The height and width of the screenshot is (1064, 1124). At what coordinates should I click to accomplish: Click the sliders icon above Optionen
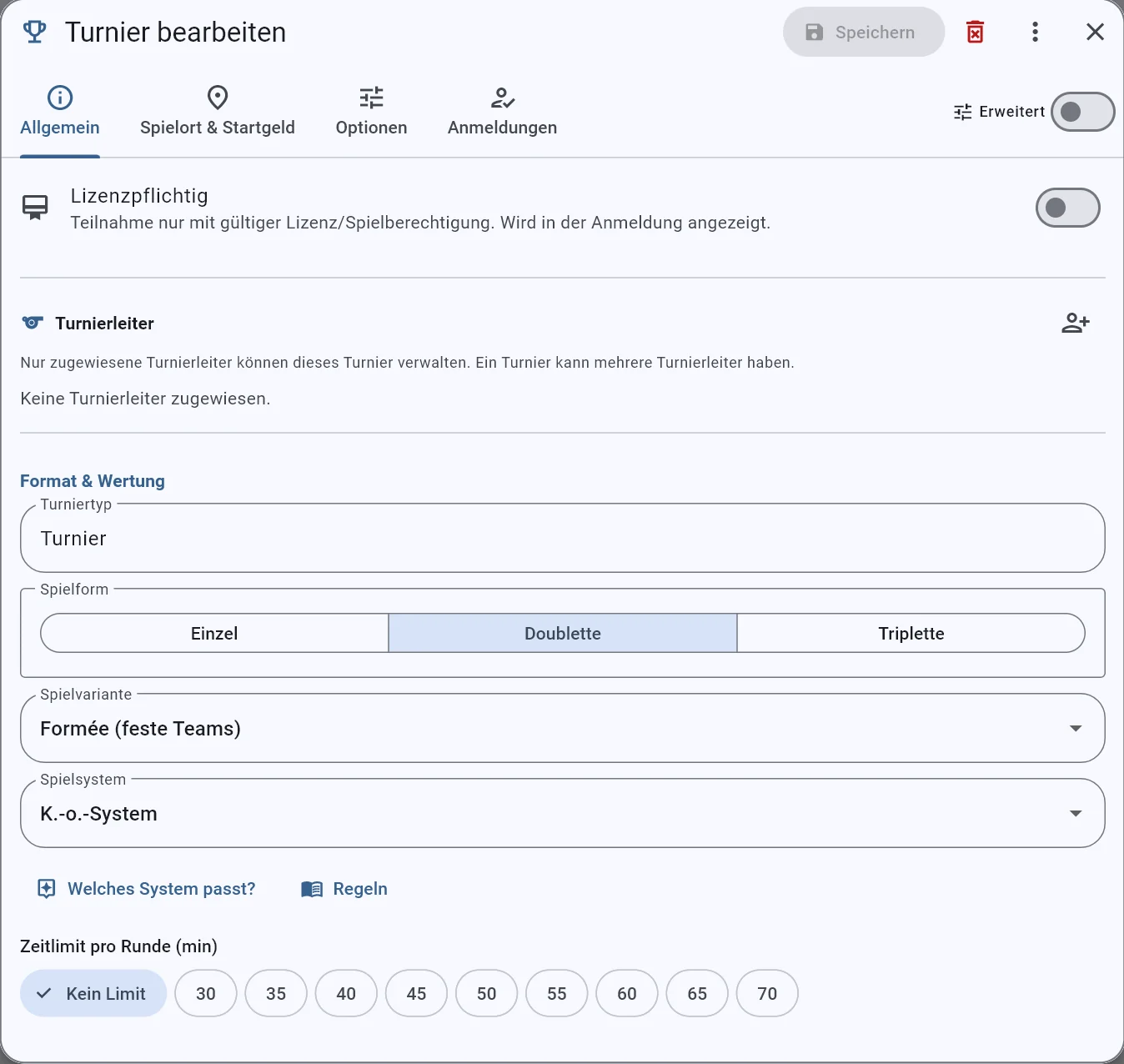click(x=371, y=98)
